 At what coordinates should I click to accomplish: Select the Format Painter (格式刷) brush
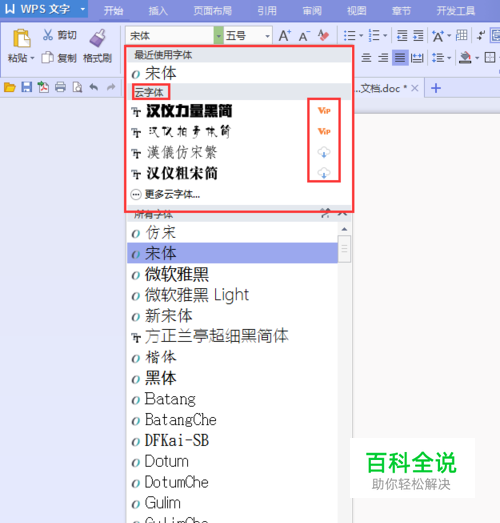point(97,38)
